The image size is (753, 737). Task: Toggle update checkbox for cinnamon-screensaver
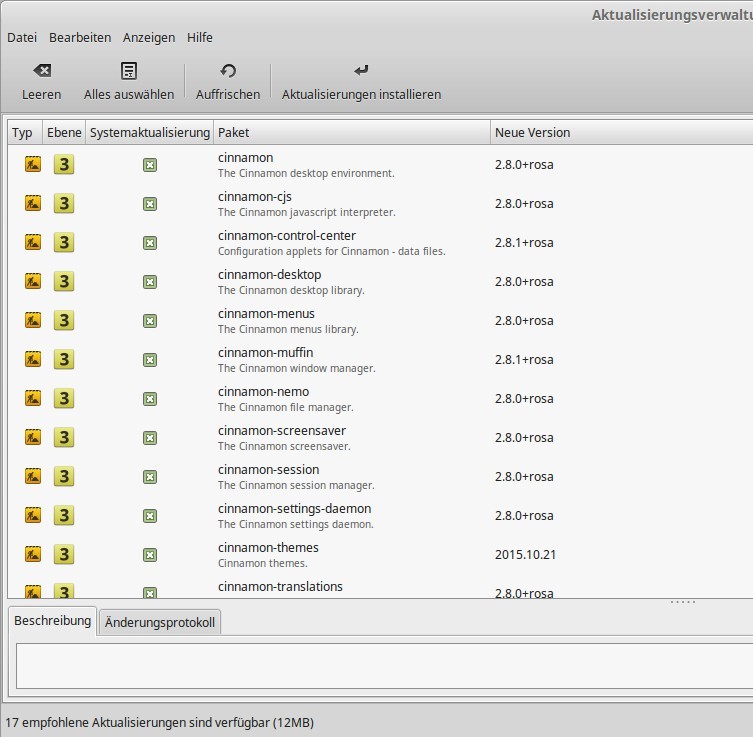[x=150, y=438]
